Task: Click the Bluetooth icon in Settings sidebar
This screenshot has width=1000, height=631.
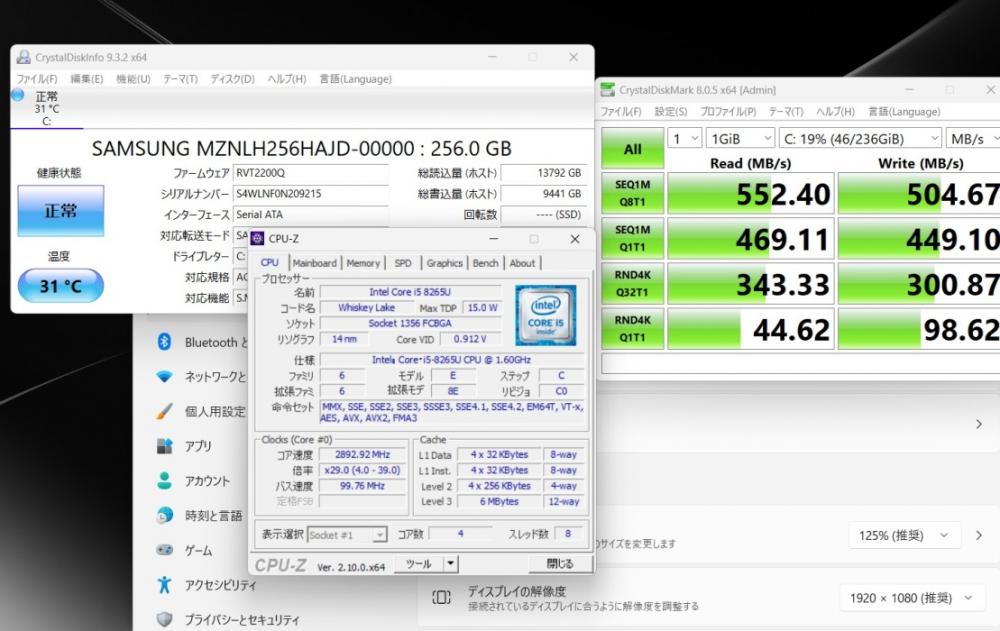Action: (164, 342)
